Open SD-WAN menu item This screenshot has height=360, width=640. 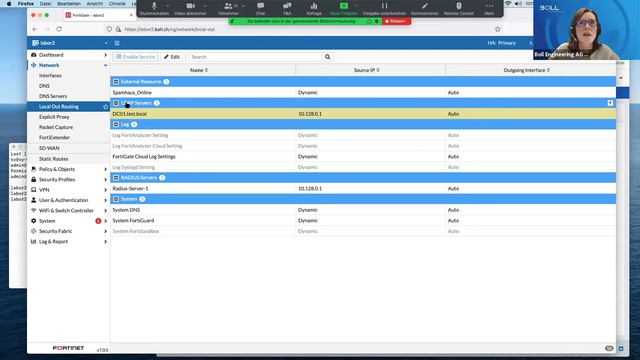point(49,148)
